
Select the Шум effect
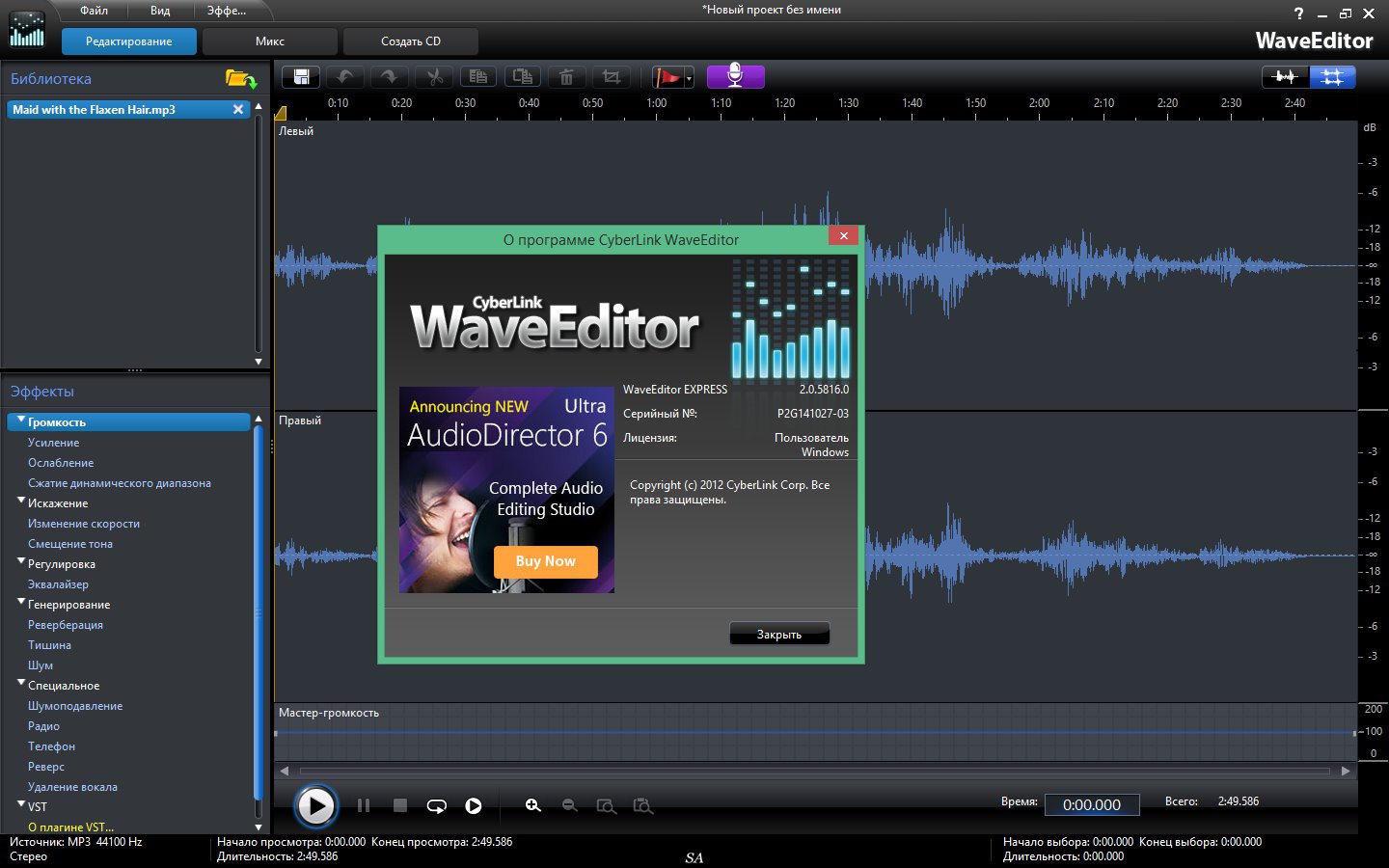[x=41, y=665]
